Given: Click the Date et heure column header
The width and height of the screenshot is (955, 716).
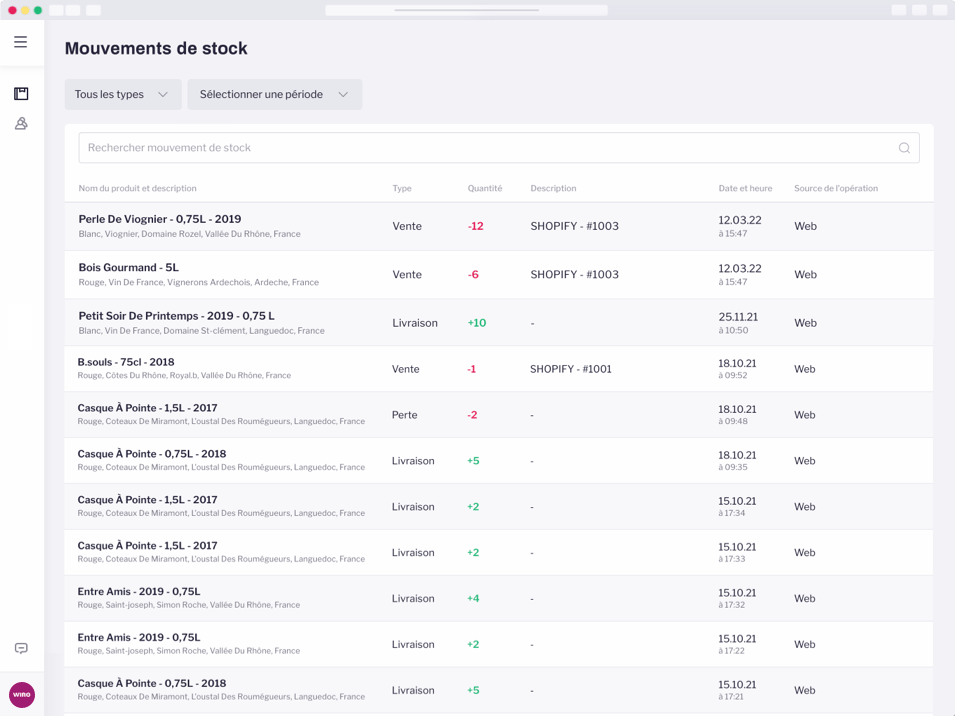Looking at the screenshot, I should (x=745, y=188).
